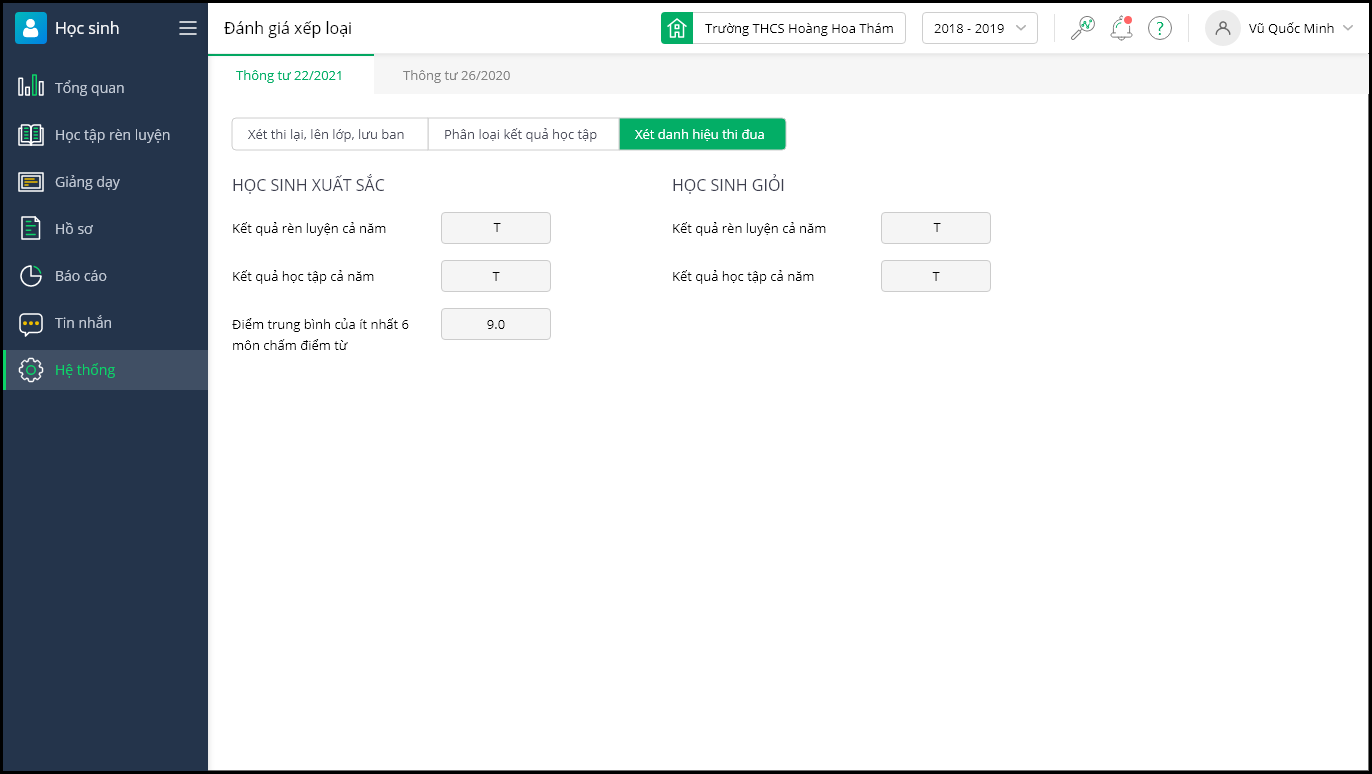Click the Hồ sơ document icon
The width and height of the screenshot is (1372, 774).
31,228
